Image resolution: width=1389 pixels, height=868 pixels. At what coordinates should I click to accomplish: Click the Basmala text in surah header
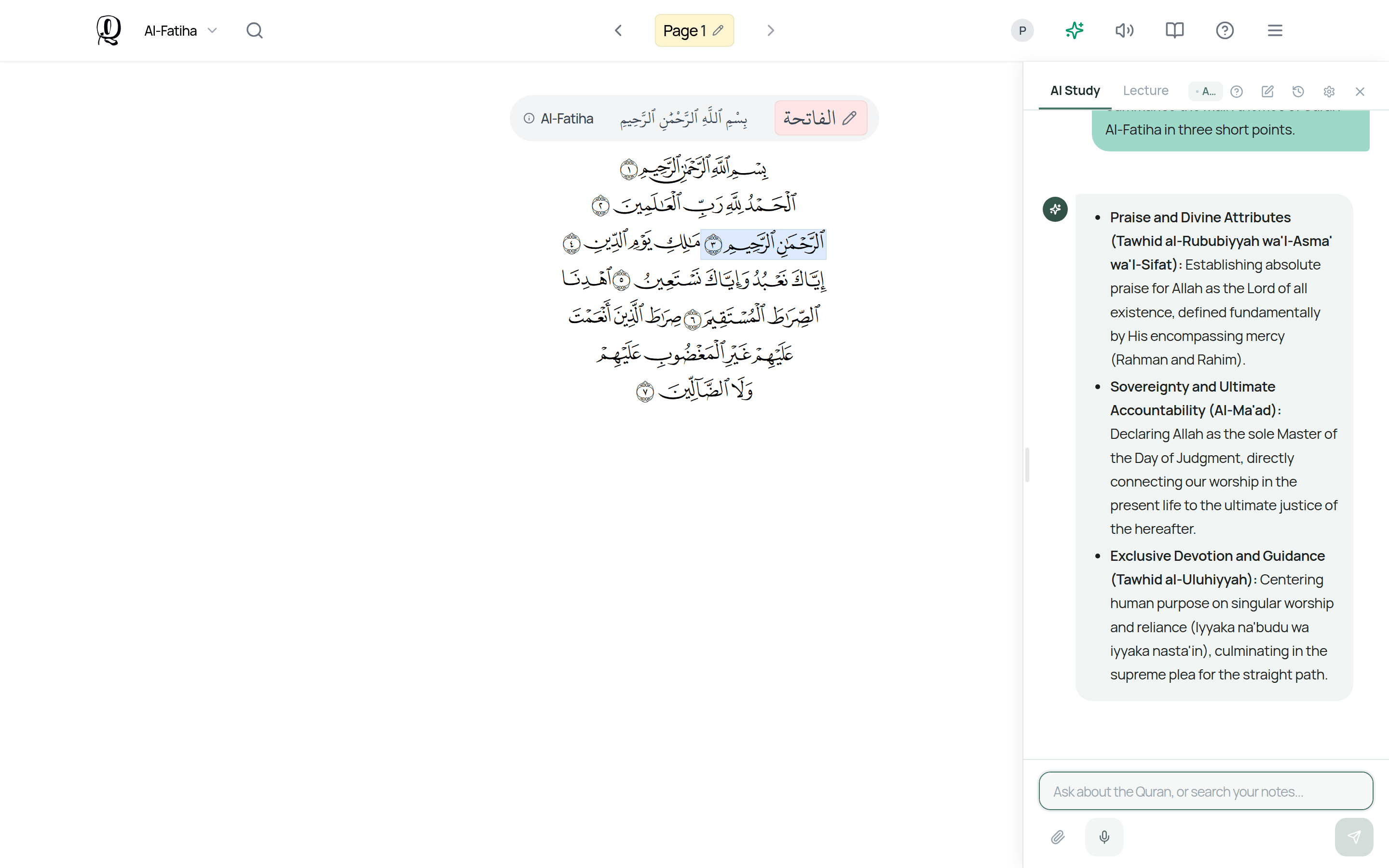(x=683, y=118)
